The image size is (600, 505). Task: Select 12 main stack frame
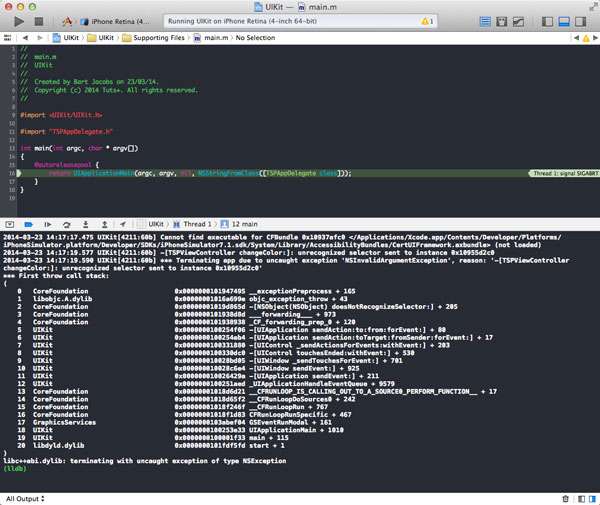239,224
